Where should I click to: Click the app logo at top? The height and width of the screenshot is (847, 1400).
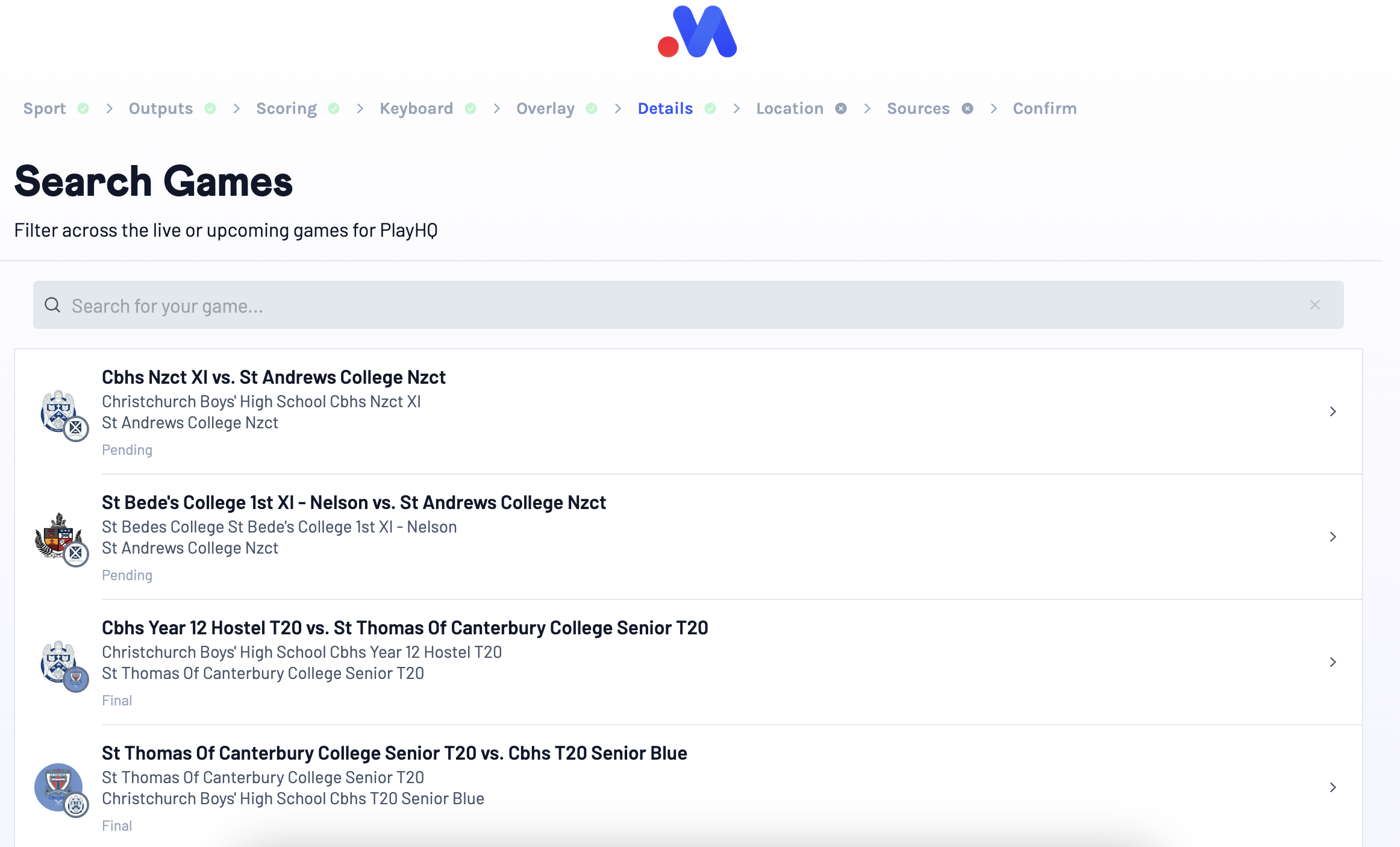click(x=697, y=31)
